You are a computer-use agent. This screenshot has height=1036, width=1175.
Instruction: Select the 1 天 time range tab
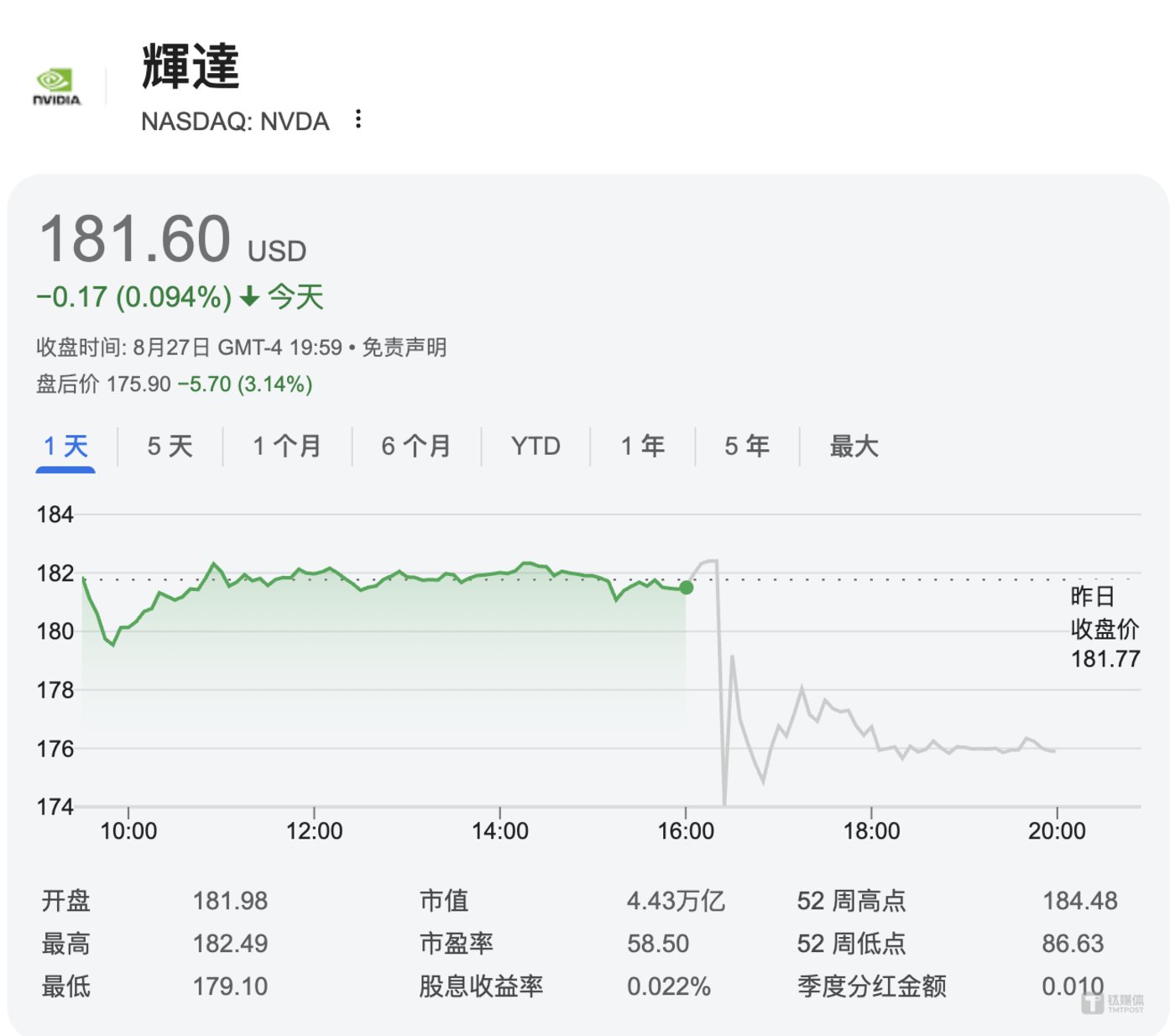tap(65, 446)
